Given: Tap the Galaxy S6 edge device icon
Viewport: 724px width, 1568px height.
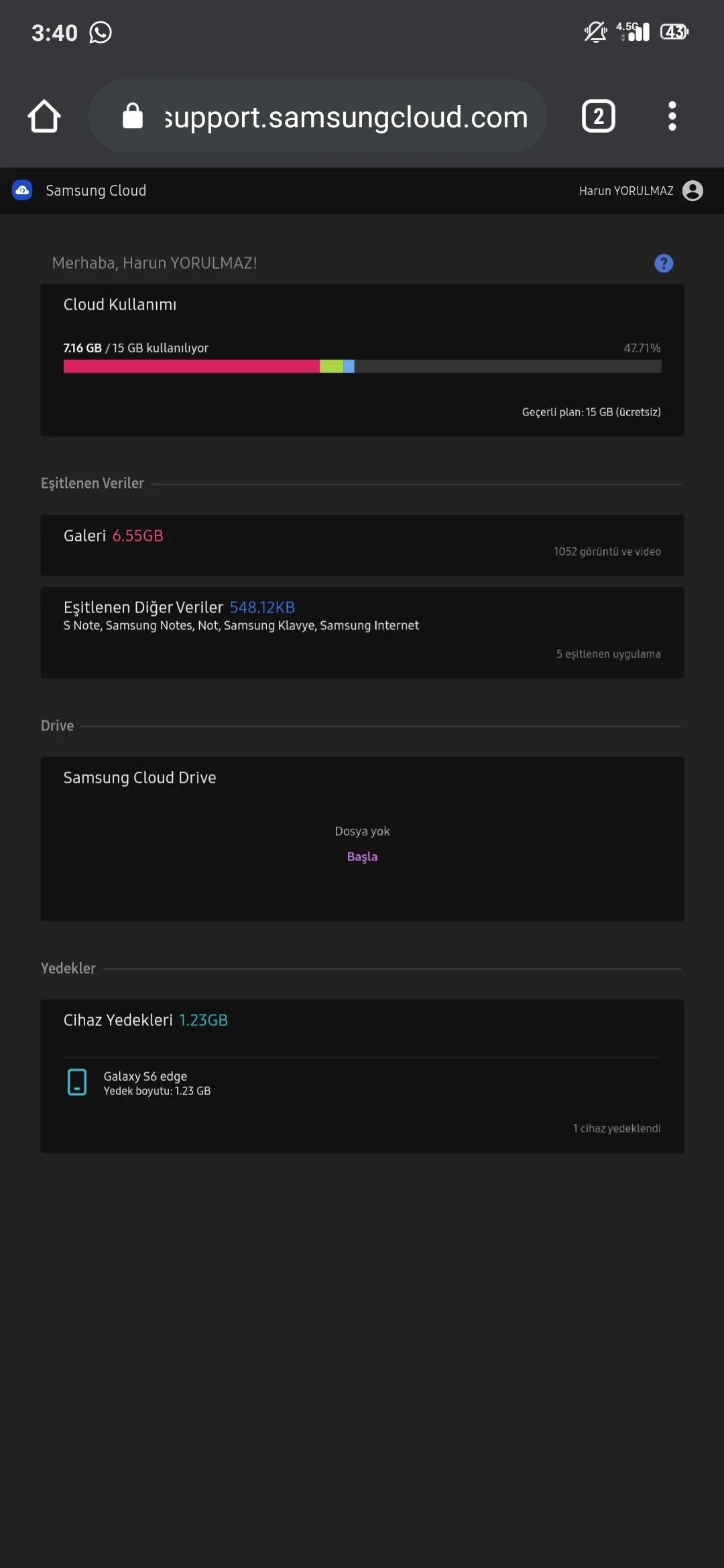Looking at the screenshot, I should click(77, 1082).
